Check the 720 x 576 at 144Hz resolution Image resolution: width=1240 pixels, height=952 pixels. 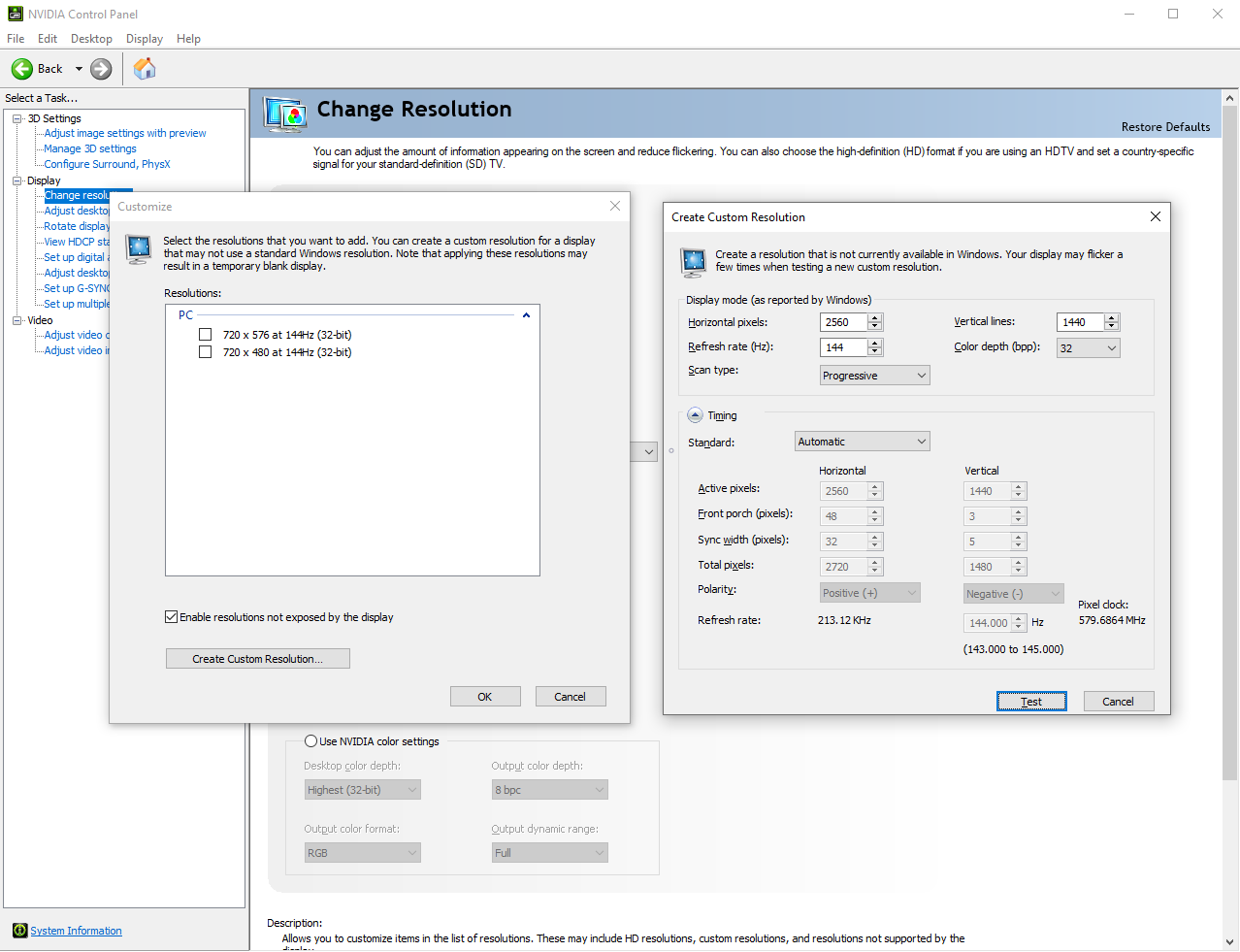click(205, 335)
